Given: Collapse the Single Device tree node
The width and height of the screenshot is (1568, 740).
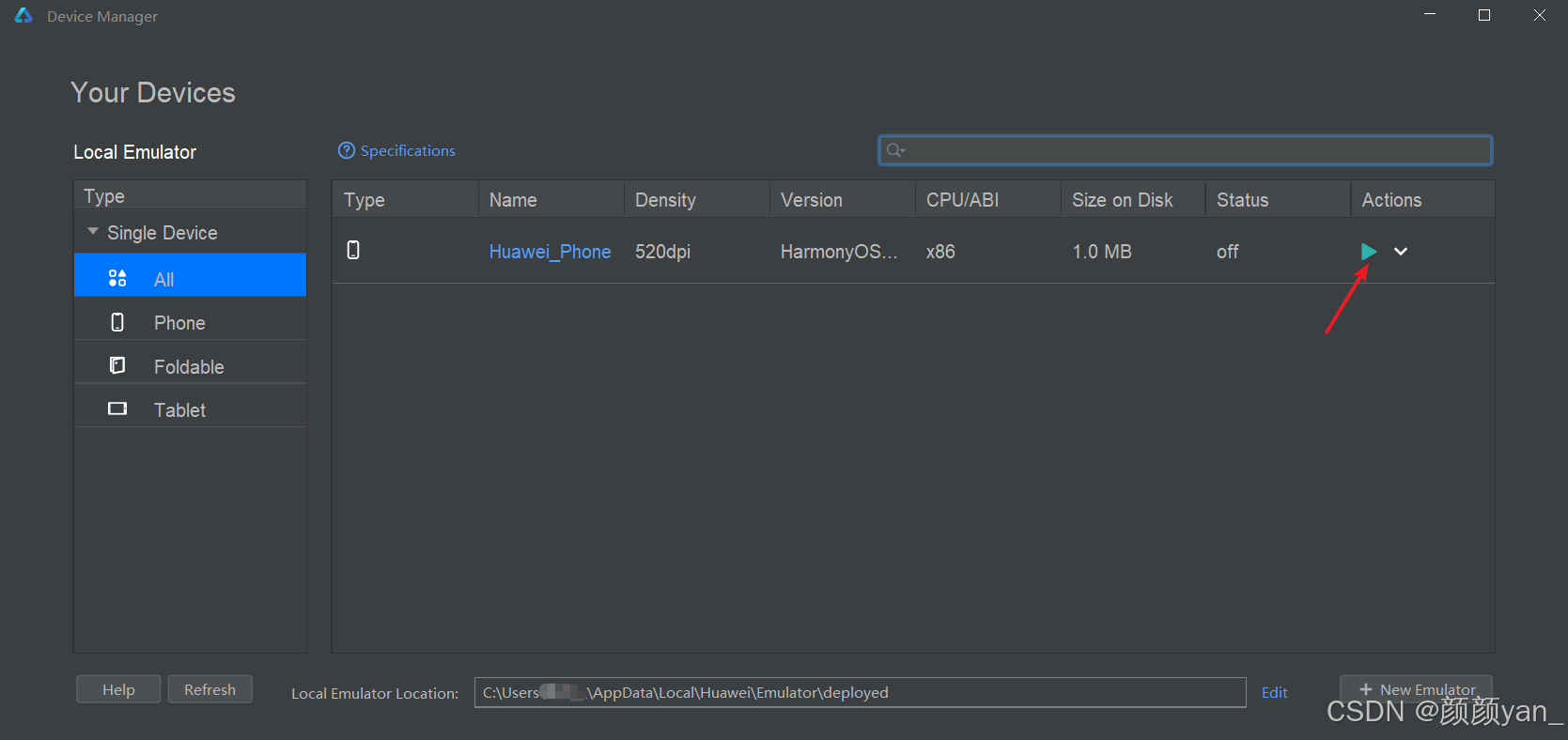Looking at the screenshot, I should point(93,232).
